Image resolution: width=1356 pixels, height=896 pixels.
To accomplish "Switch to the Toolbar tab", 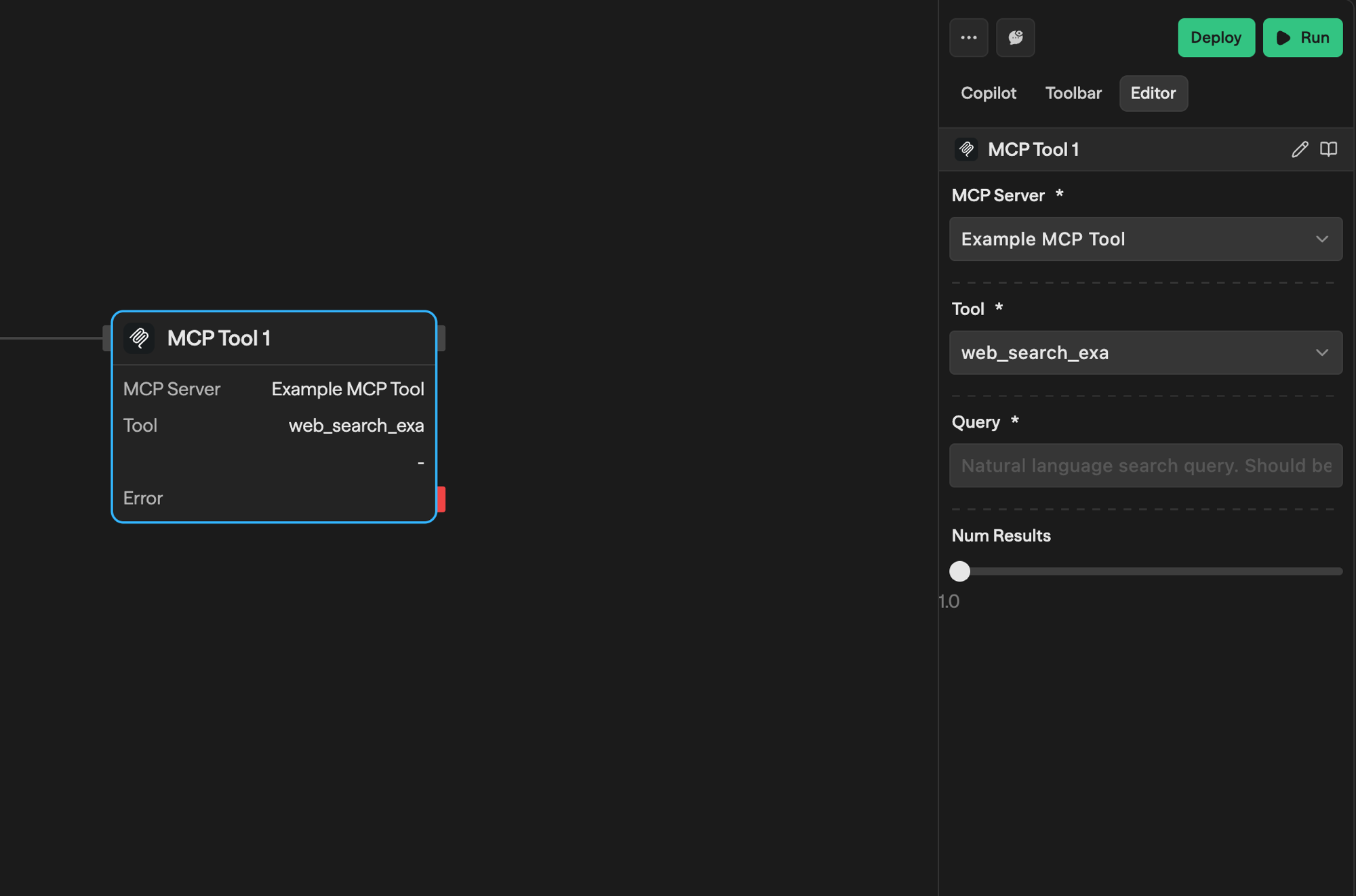I will tap(1073, 94).
